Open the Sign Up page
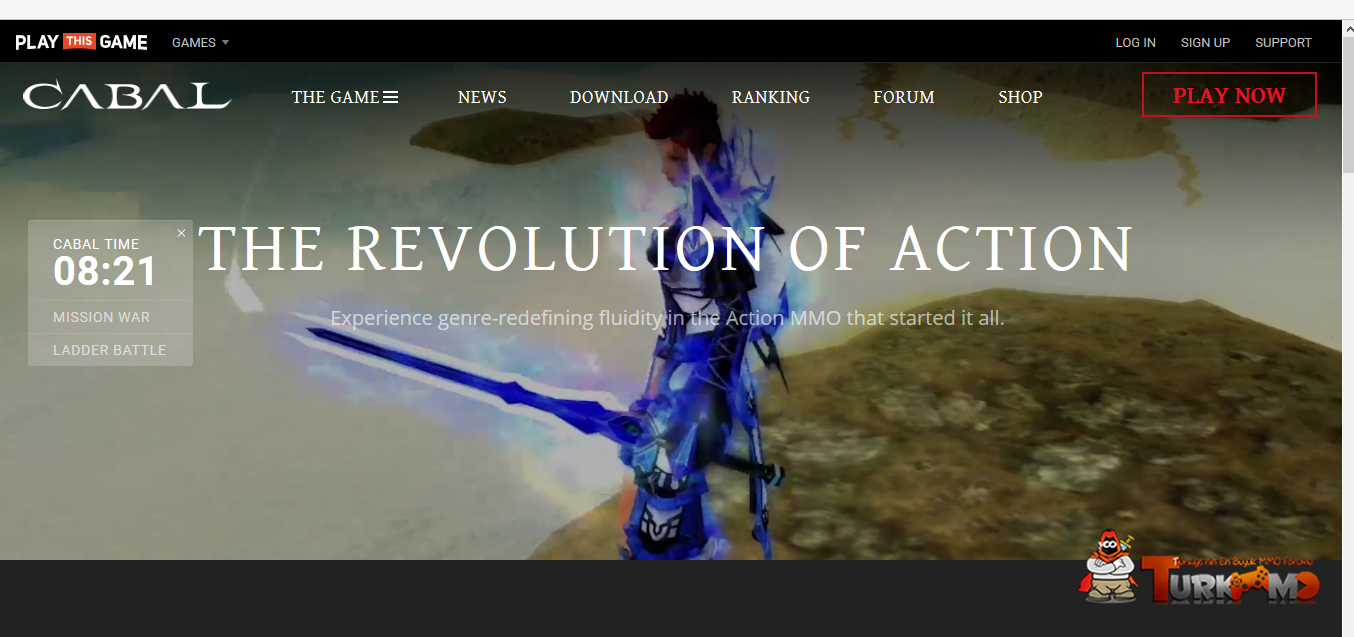The image size is (1354, 637). coord(1205,43)
